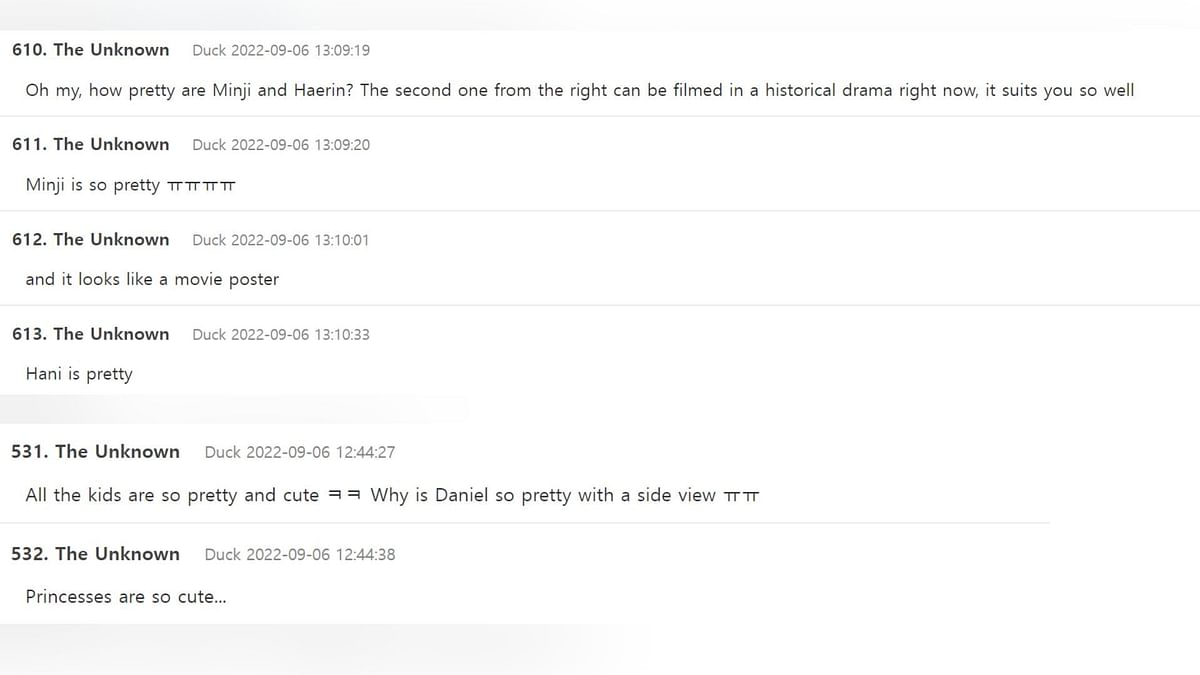This screenshot has height=675, width=1200.
Task: Click timestamp 2022-09-06 13:10:01
Action: click(300, 240)
